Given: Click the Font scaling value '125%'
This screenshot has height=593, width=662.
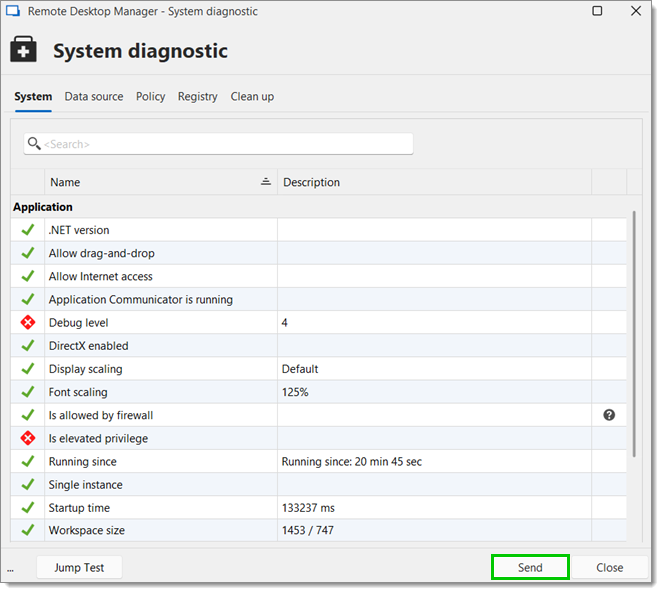Looking at the screenshot, I should [x=295, y=392].
